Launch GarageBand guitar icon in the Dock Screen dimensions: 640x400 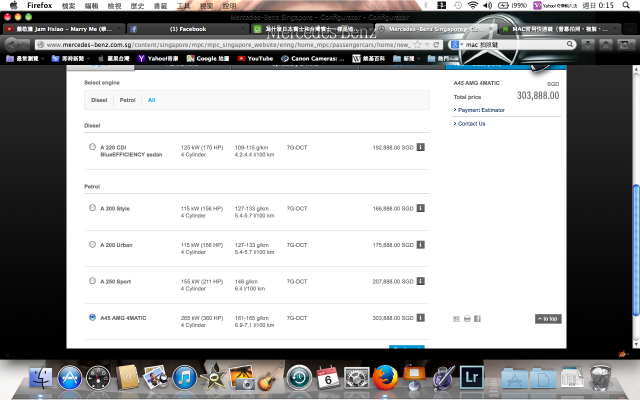click(270, 378)
